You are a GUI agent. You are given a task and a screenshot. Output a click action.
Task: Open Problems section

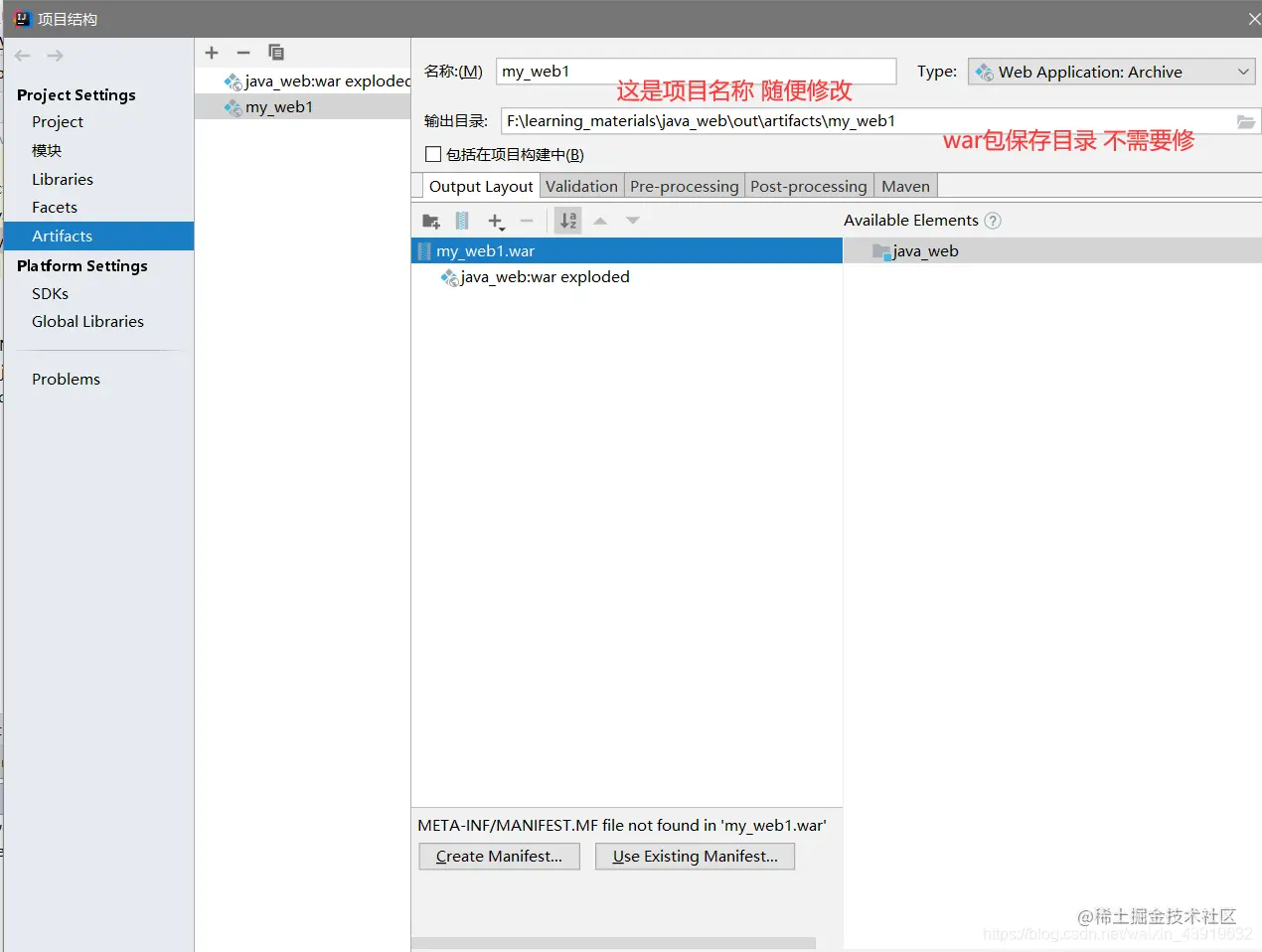66,380
